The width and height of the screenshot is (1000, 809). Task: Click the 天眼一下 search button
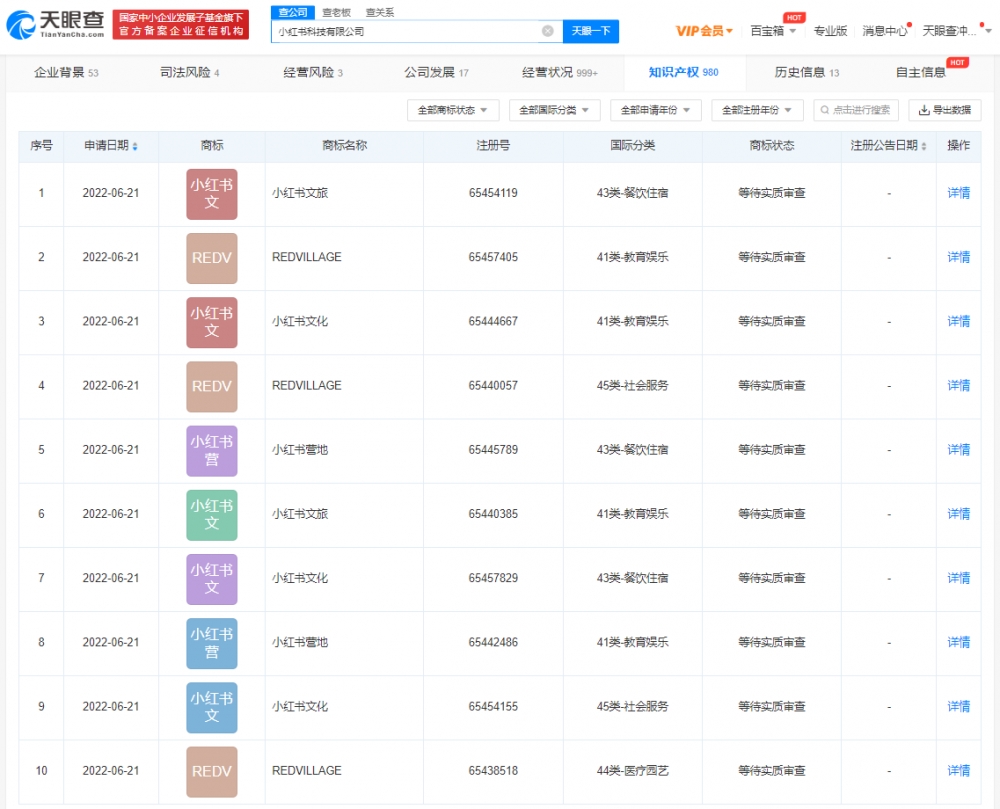click(x=590, y=31)
